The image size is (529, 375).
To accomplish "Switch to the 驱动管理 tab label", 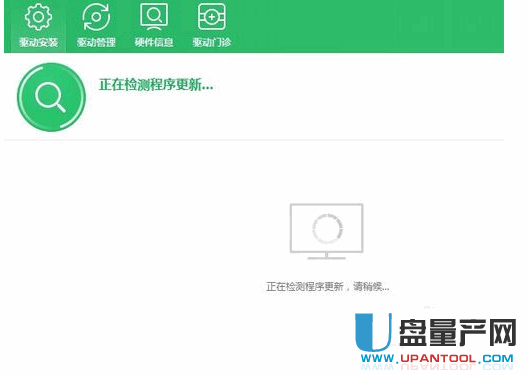I will (96, 42).
